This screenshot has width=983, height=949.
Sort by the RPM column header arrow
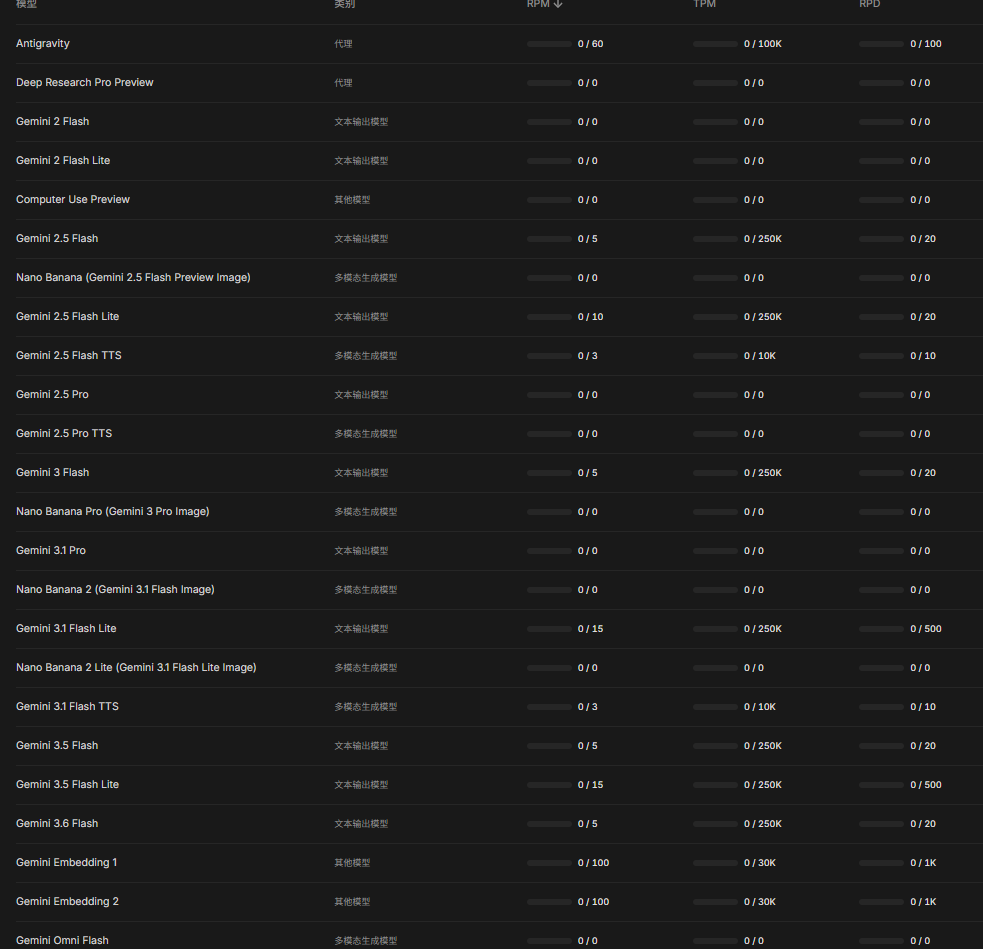[558, 4]
